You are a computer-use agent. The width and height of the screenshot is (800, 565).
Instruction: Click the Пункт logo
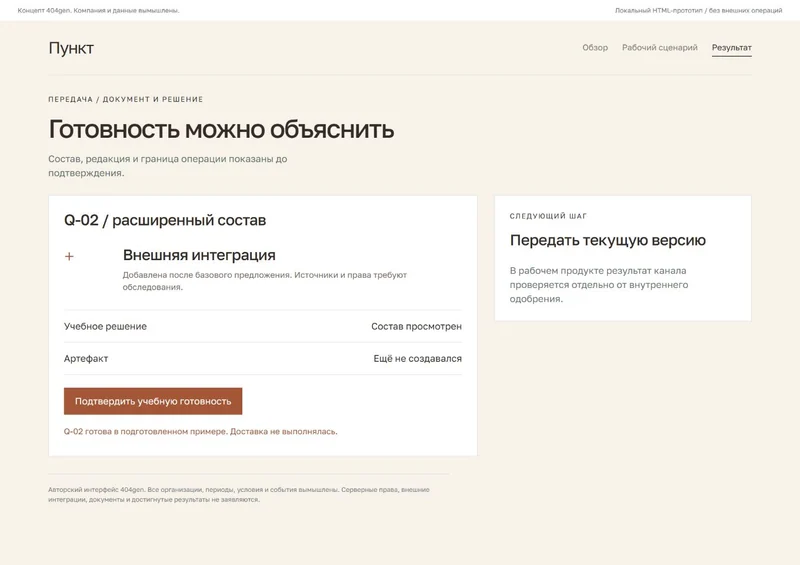coord(71,48)
